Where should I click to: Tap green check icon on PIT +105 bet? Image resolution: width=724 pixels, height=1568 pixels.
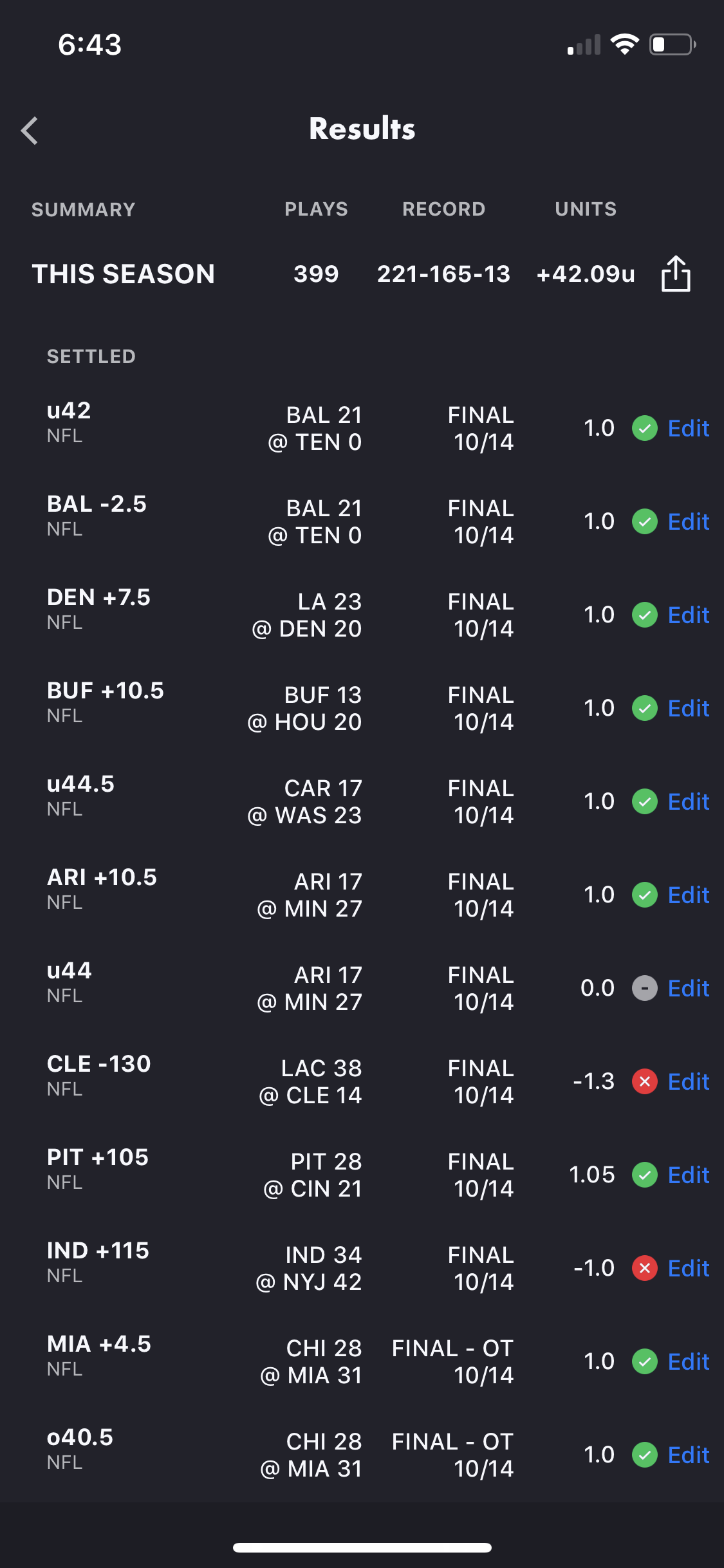(644, 1175)
